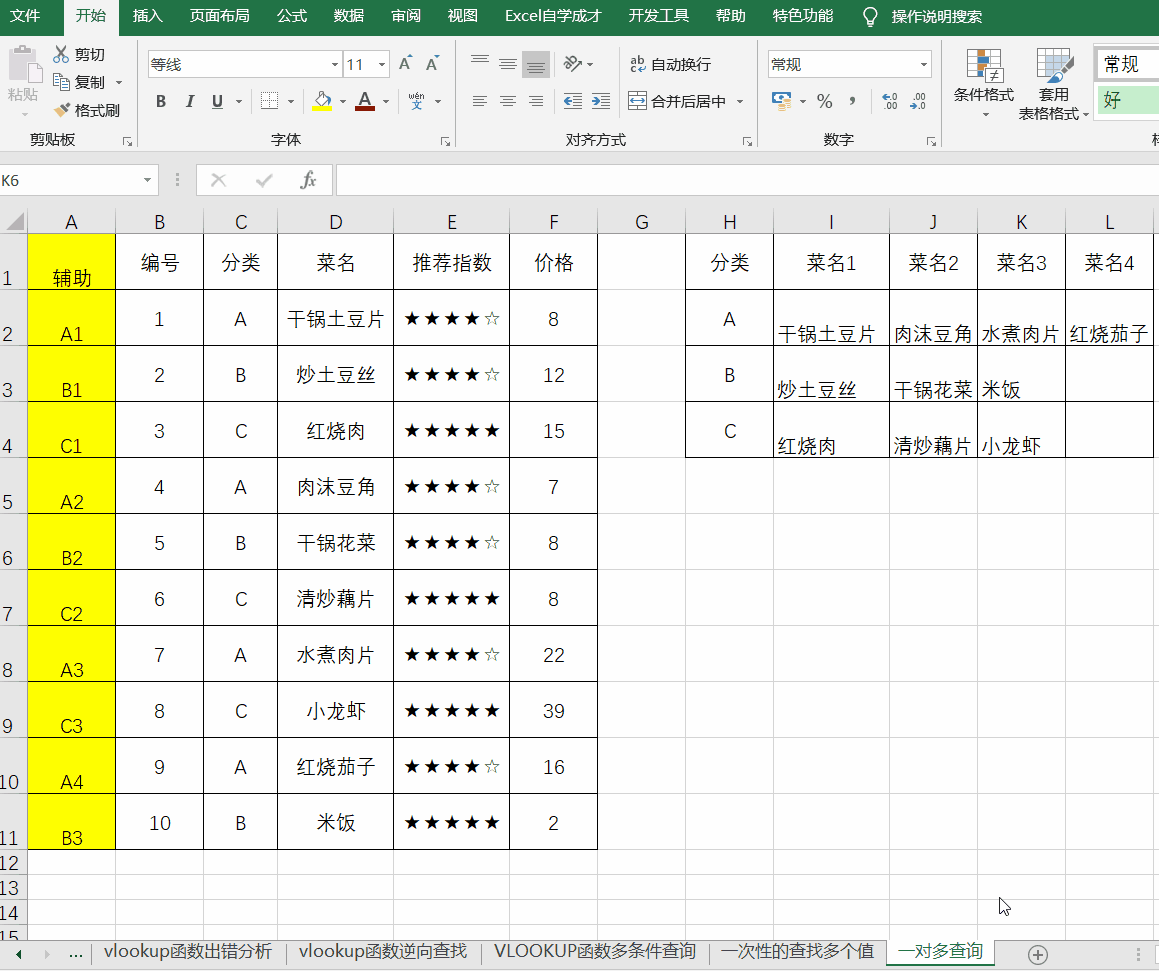Apply the yellow fill color swatch
This screenshot has height=971, width=1159.
pos(322,101)
